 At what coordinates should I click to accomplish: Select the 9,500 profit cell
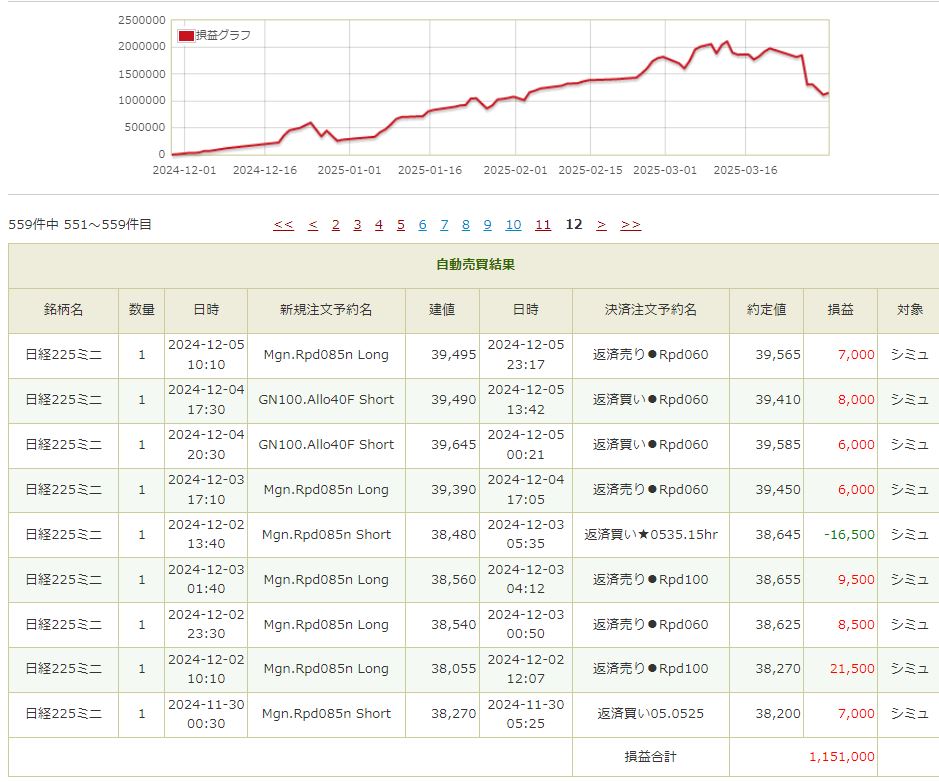click(840, 580)
